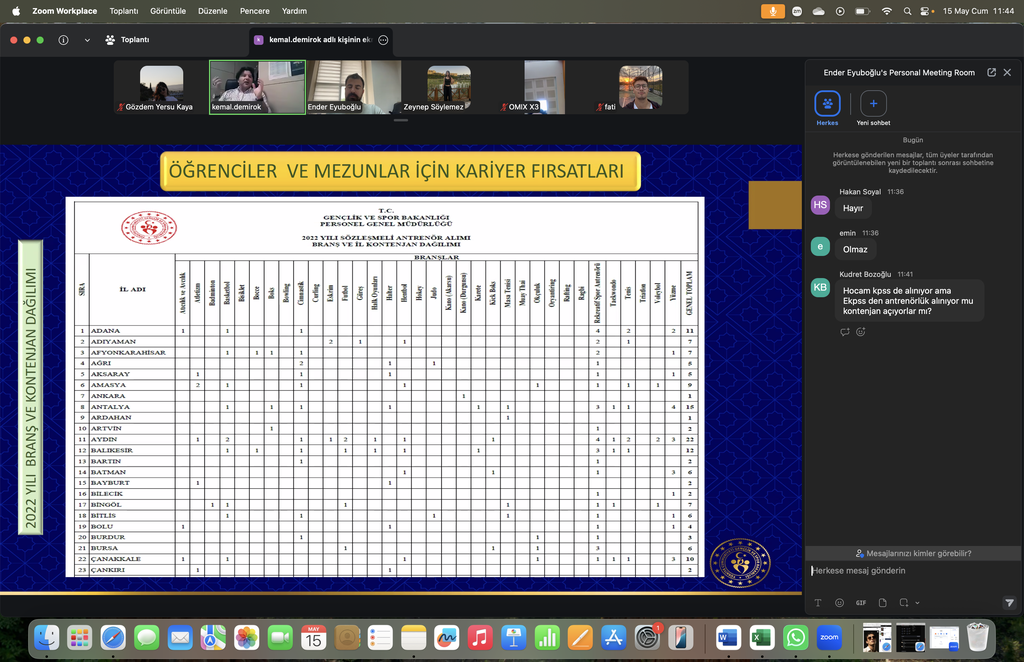Image resolution: width=1024 pixels, height=662 pixels.
Task: Open the emoji picker in chat
Action: point(839,603)
